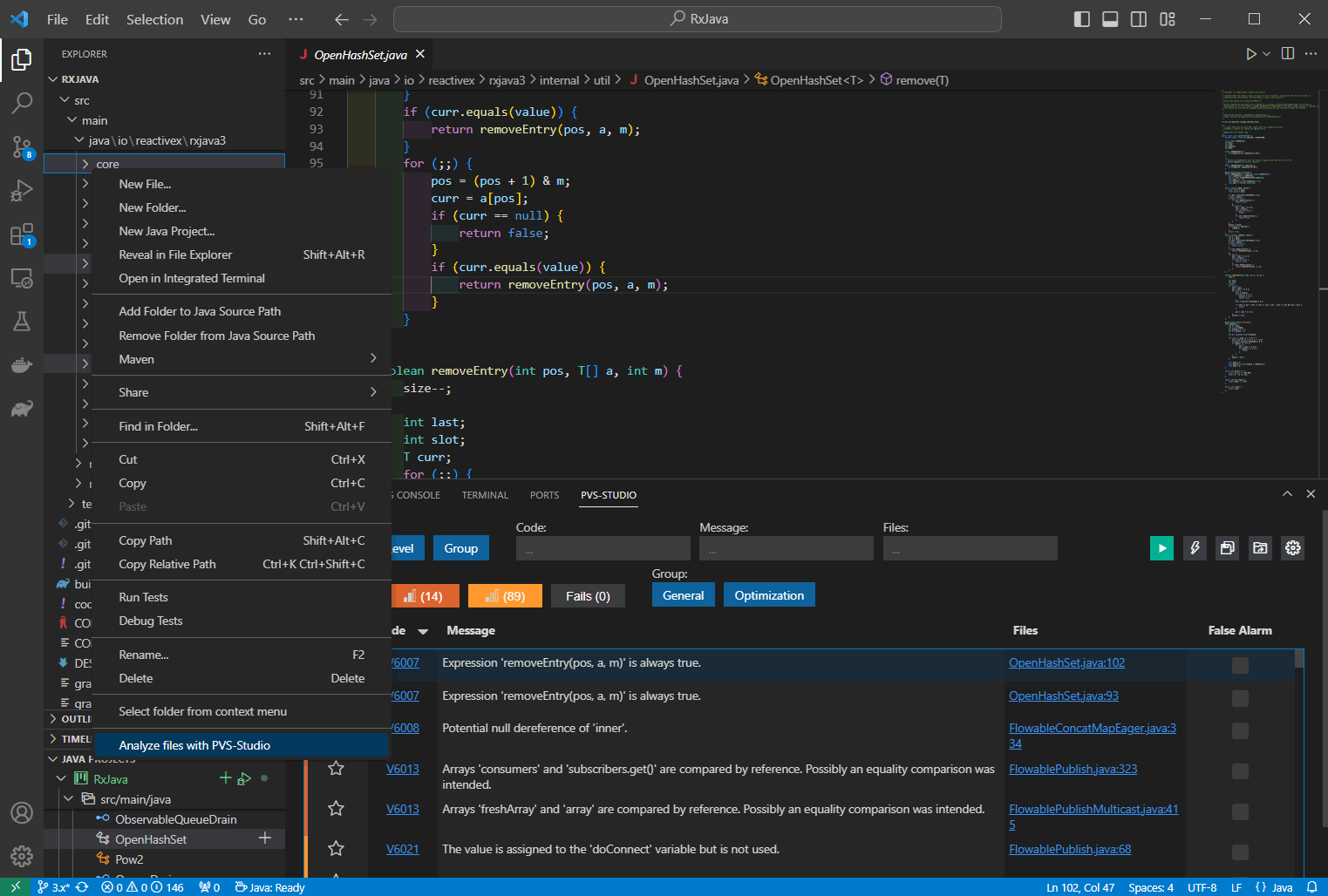This screenshot has width=1328, height=896.
Task: Open the Code column sort dropdown
Action: click(423, 630)
